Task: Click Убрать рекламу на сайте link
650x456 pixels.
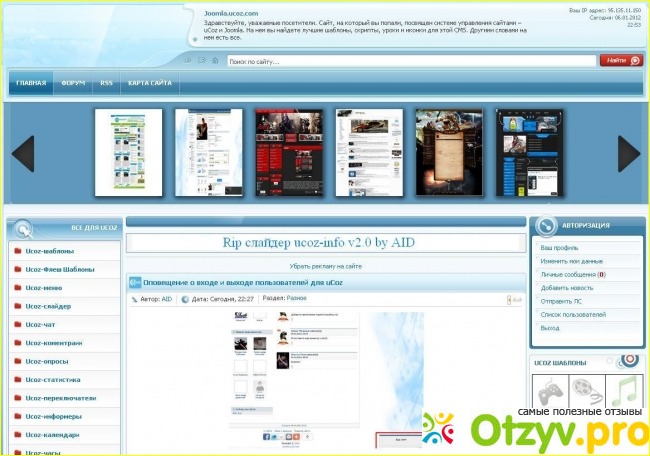Action: (x=325, y=266)
